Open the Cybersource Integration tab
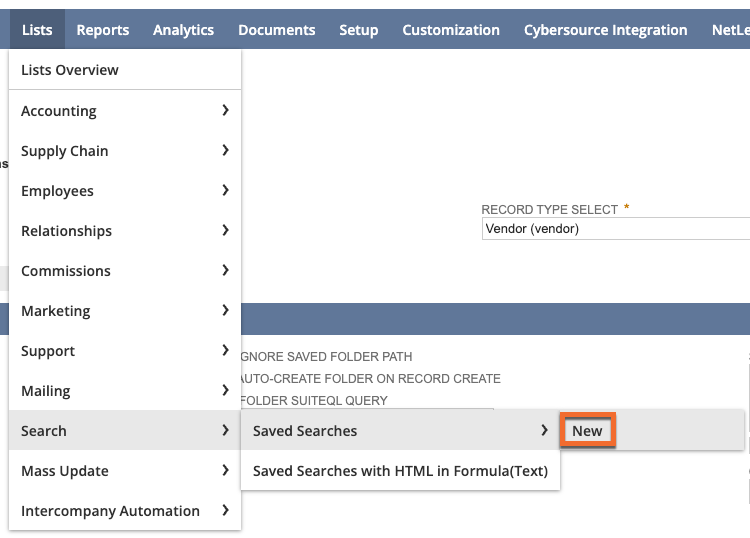The image size is (750, 538). pos(605,30)
